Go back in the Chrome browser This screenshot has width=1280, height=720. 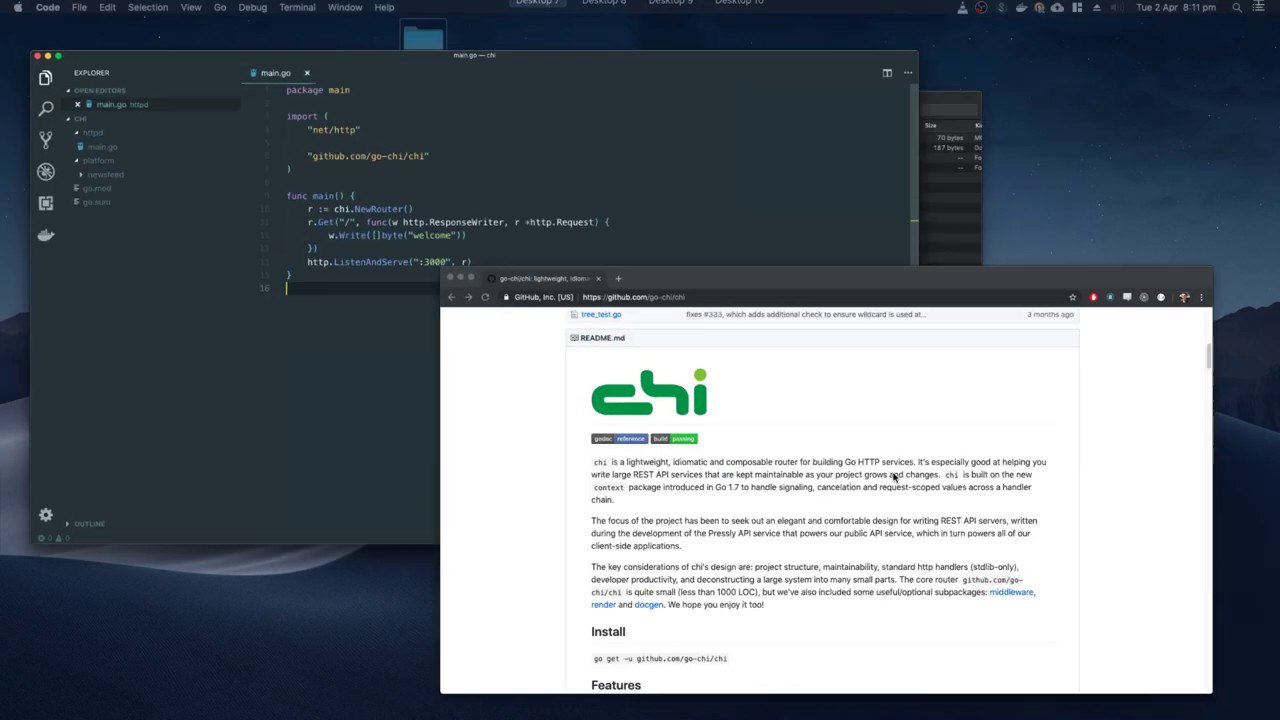point(451,297)
